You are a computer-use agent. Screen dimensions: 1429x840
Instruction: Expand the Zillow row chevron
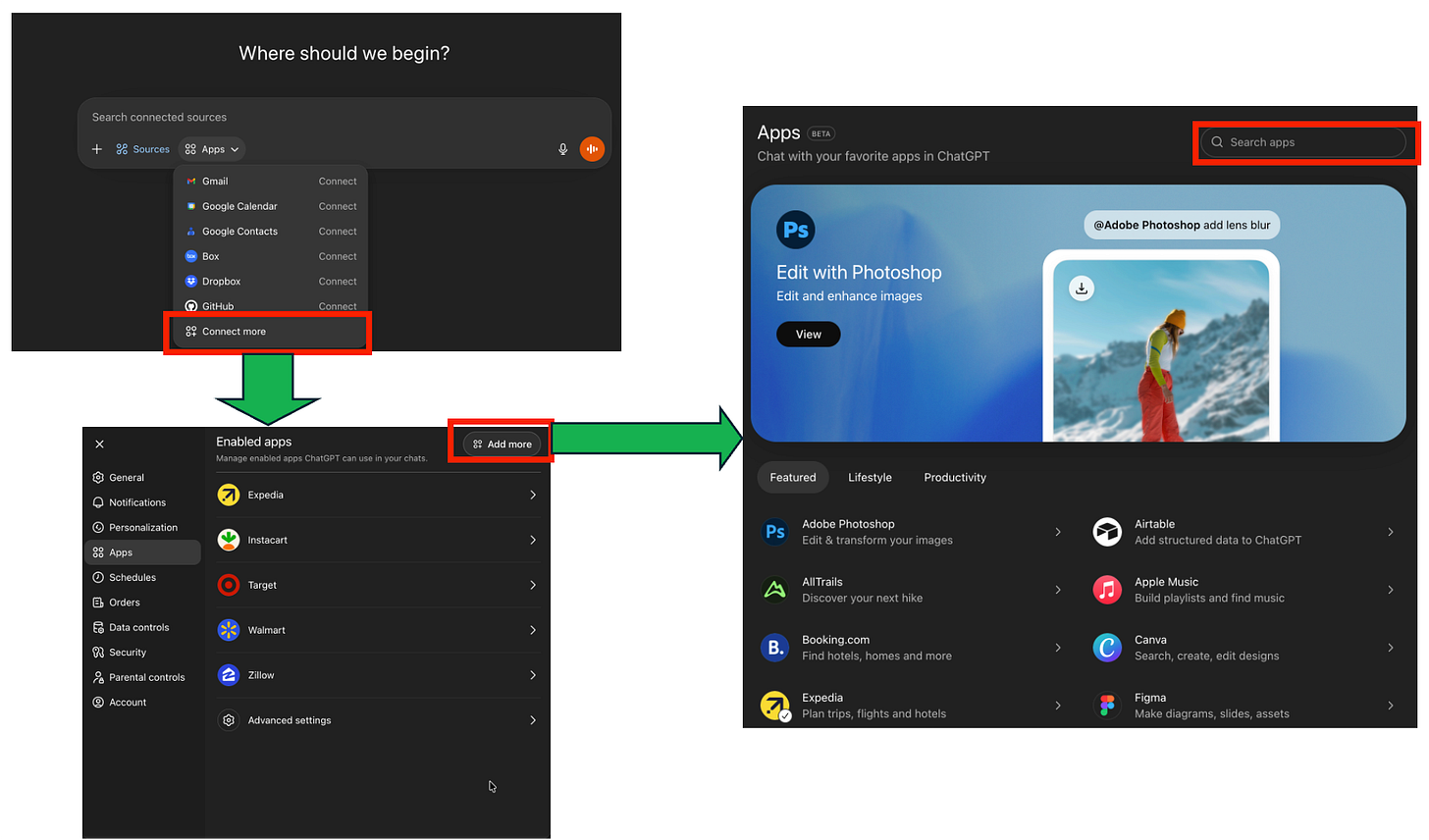coord(533,675)
